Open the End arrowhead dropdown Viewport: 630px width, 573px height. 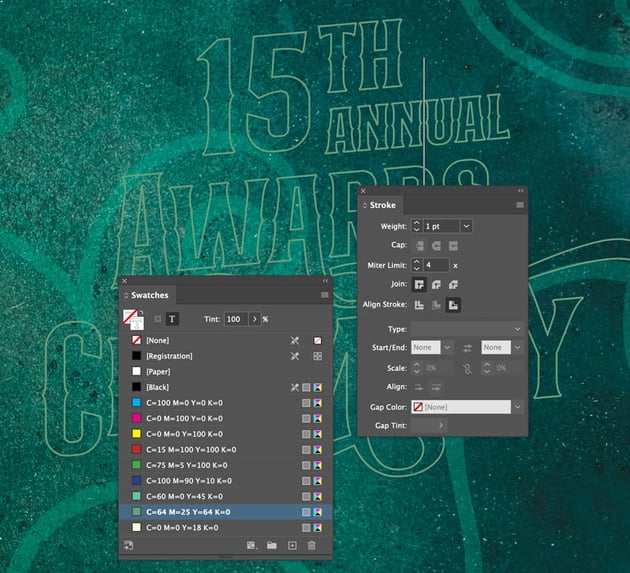tap(518, 347)
